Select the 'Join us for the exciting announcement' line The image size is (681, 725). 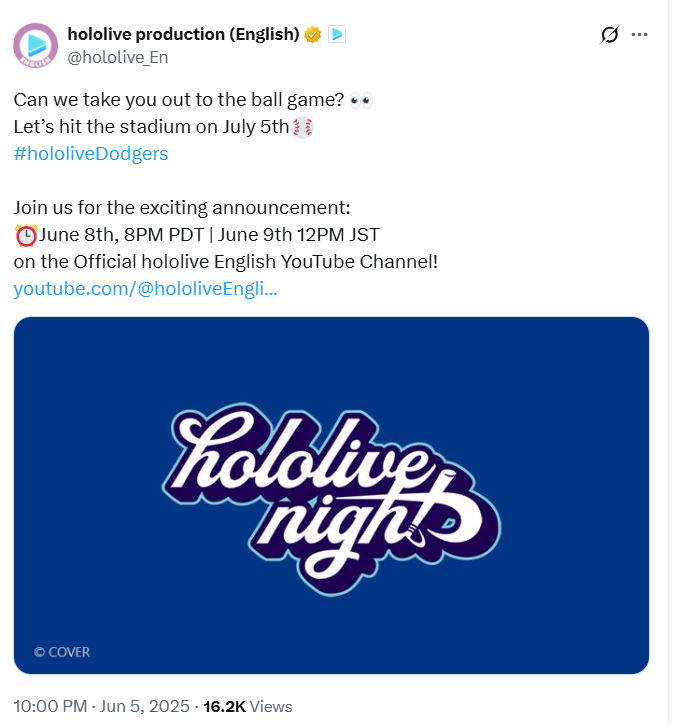point(182,208)
